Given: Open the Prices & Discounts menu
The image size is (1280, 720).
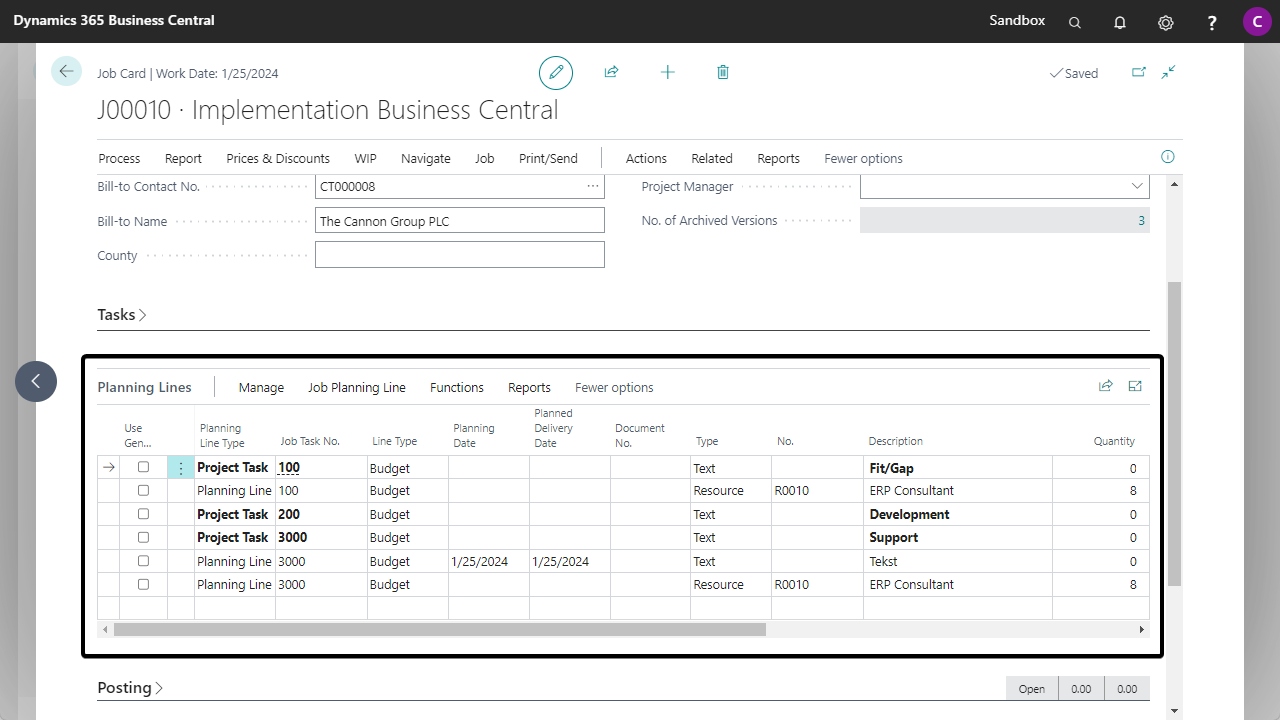Looking at the screenshot, I should (277, 158).
